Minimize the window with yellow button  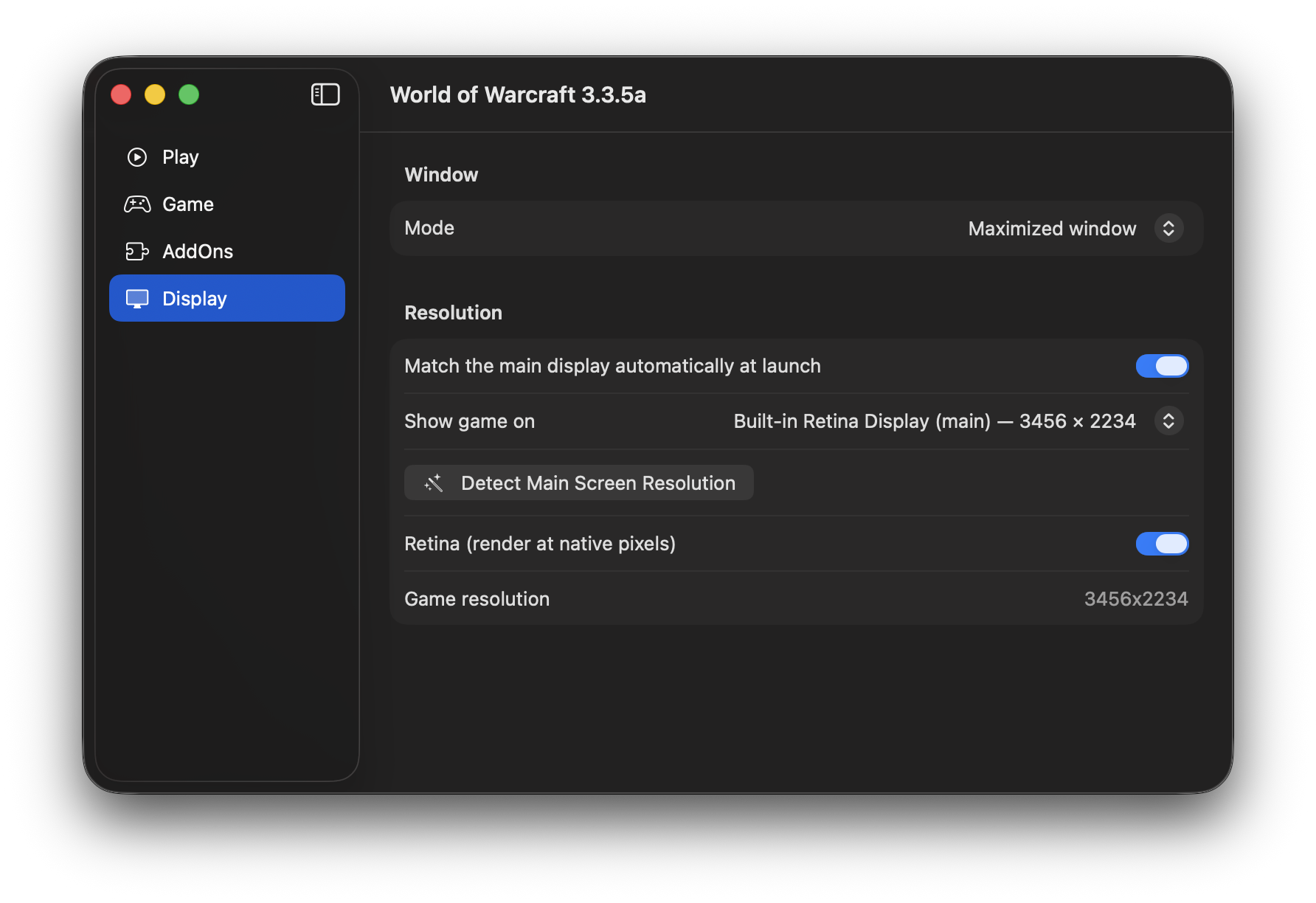click(155, 94)
